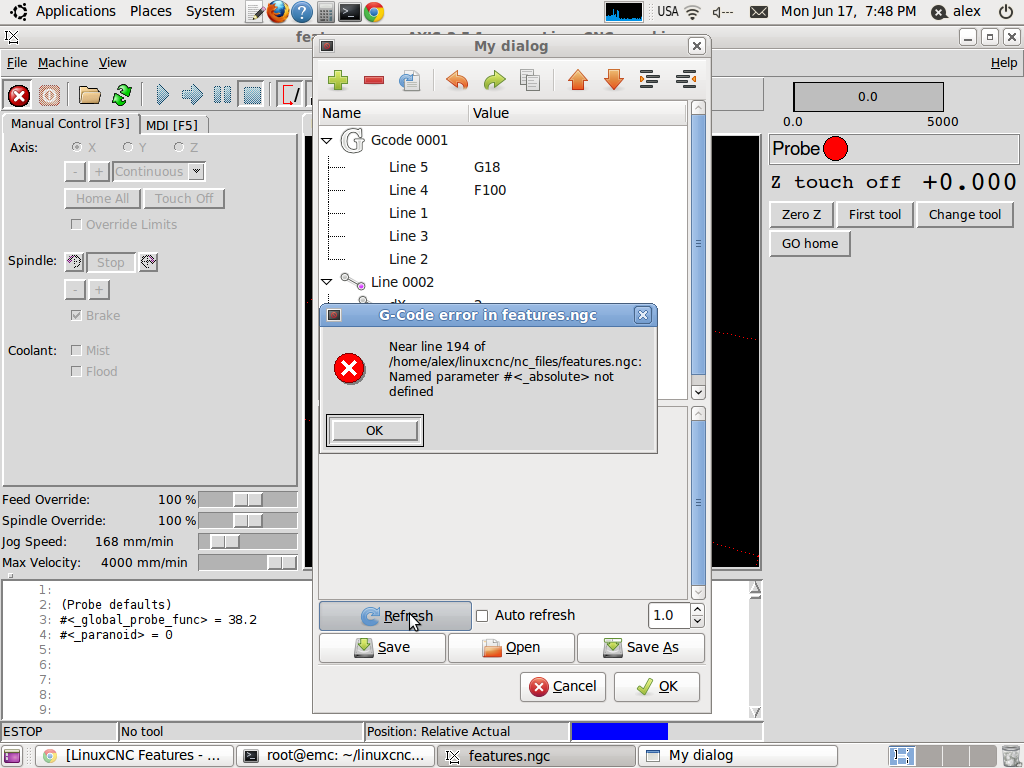Viewport: 1024px width, 768px height.
Task: Select Line 5 row with G18 value
Action: (503, 167)
